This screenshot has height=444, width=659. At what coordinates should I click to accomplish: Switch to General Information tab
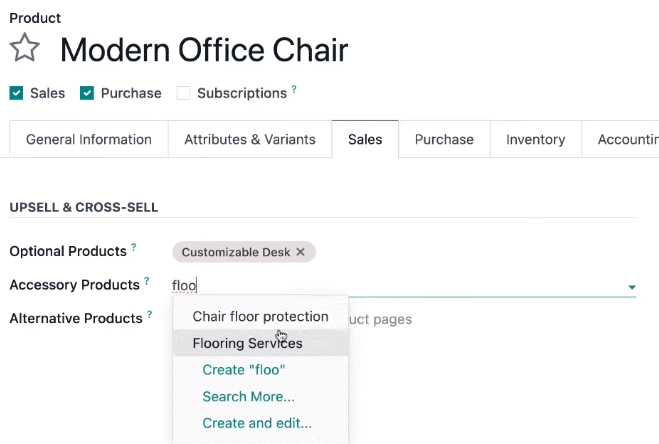pyautogui.click(x=89, y=139)
